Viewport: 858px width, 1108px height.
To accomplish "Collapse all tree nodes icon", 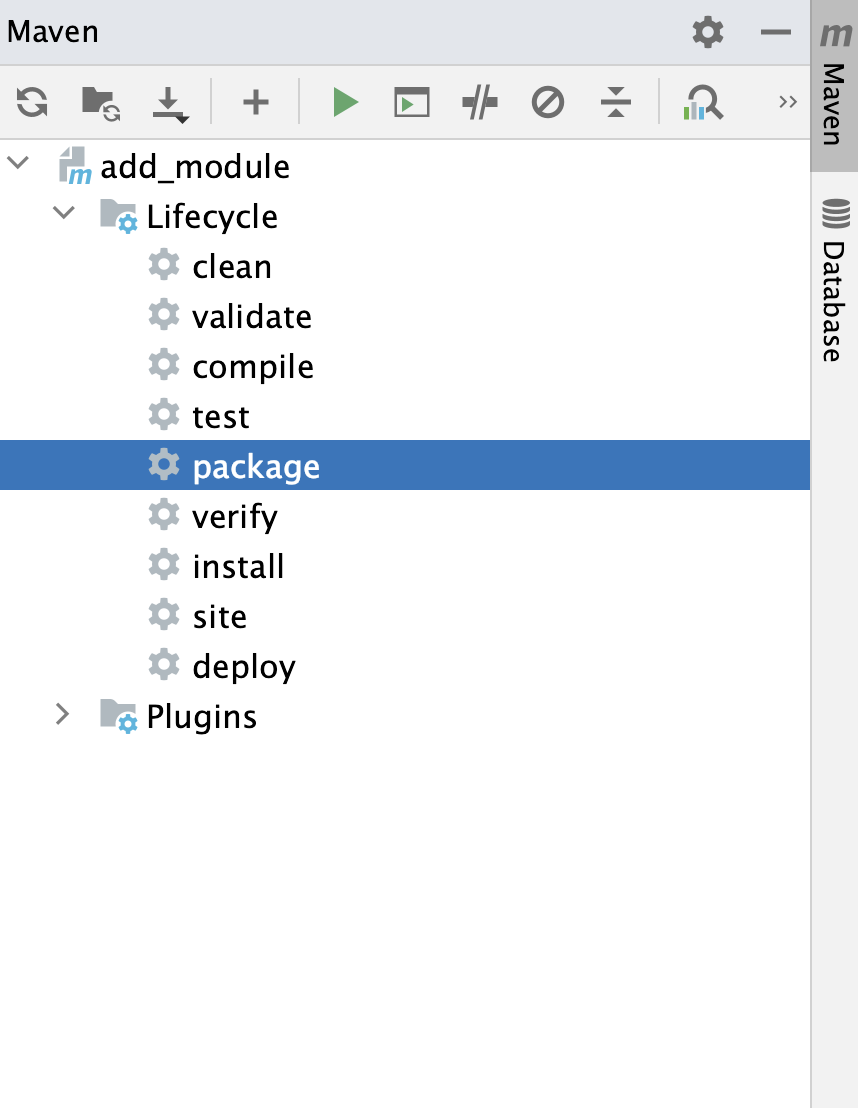I will (x=616, y=102).
